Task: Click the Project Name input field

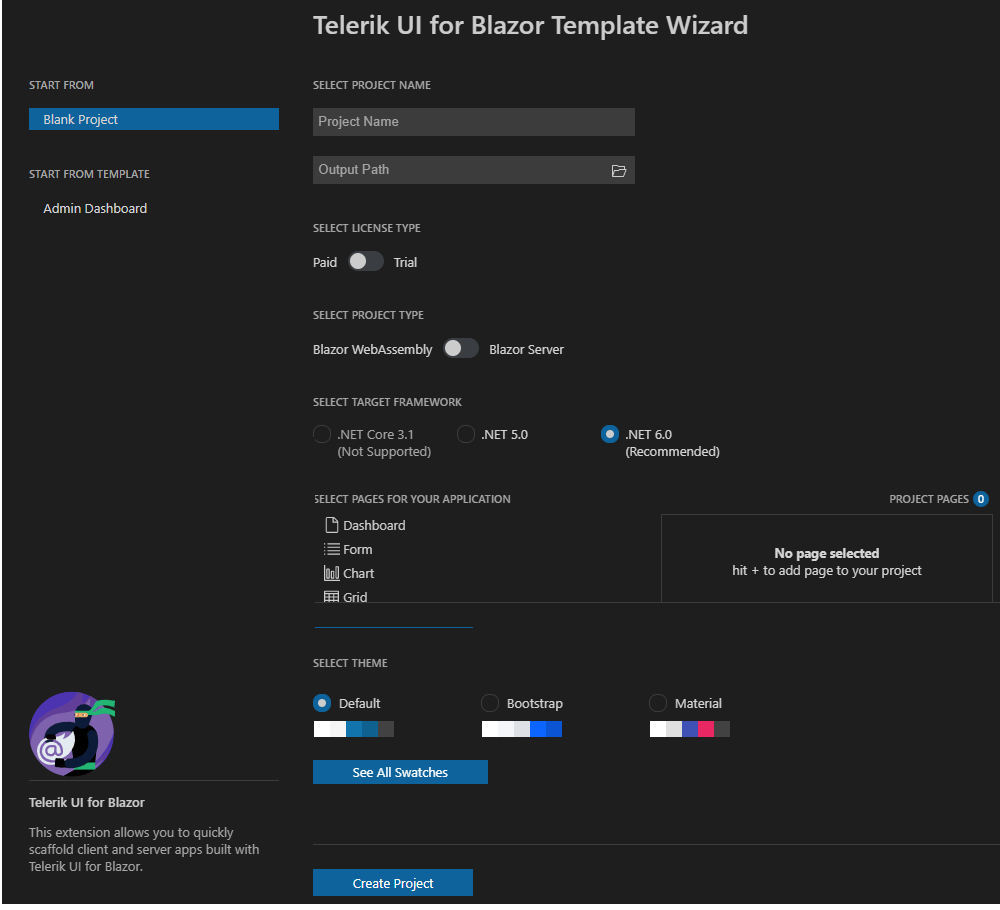Action: [x=474, y=122]
